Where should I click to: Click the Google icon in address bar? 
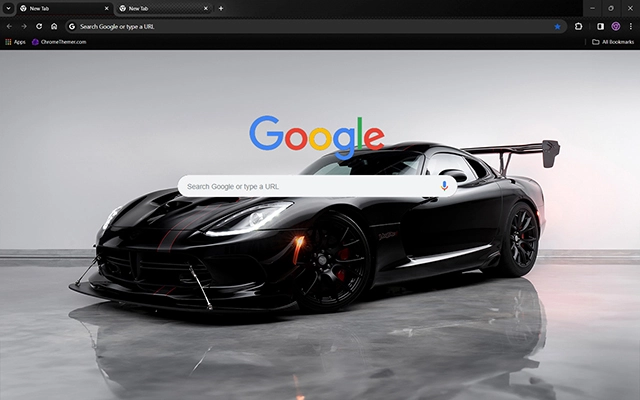tap(72, 27)
